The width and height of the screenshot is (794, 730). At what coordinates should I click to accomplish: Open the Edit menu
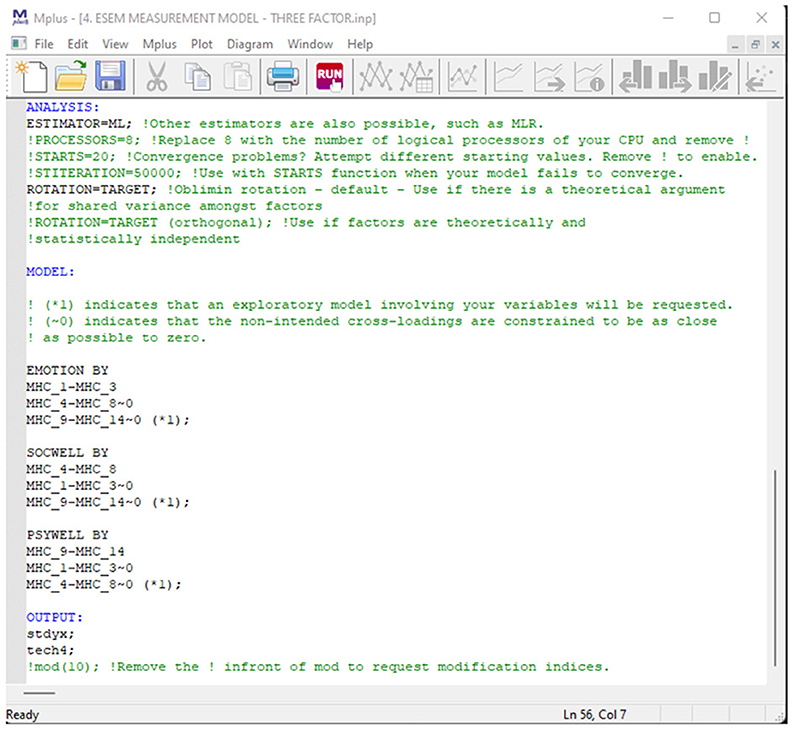pos(77,44)
